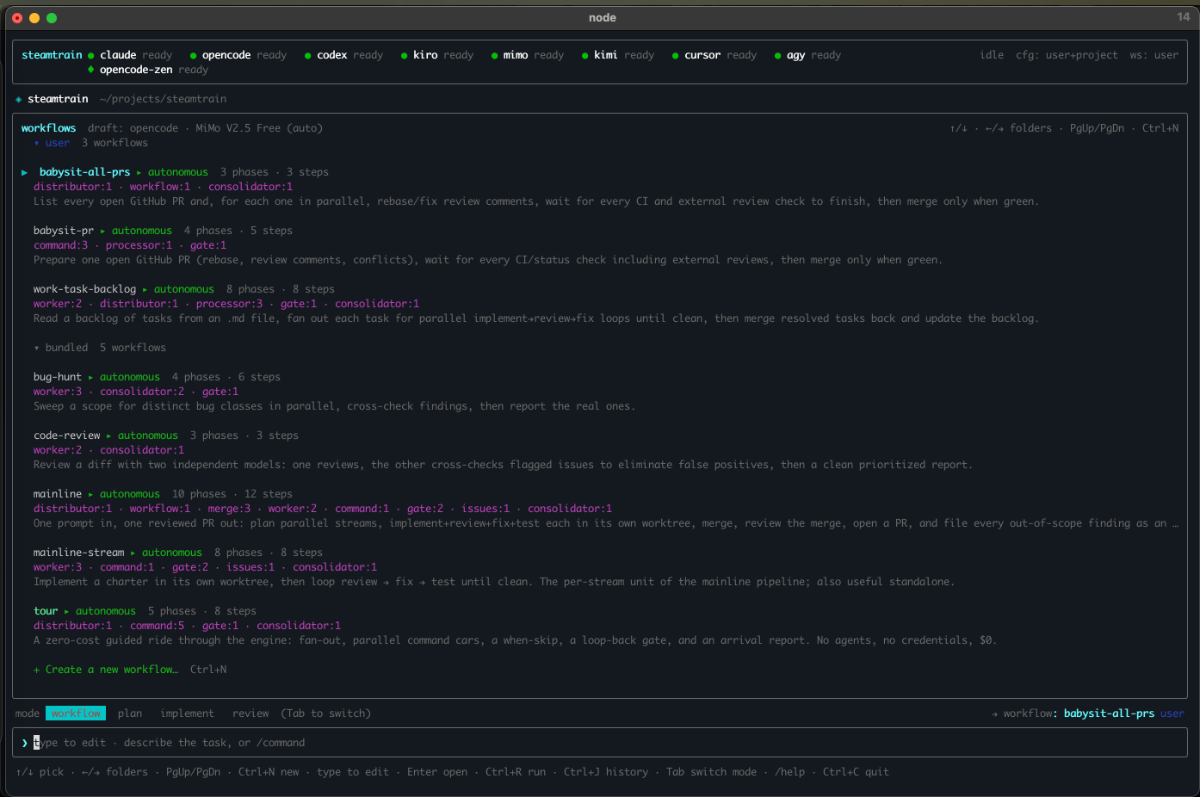Select the mainline-stream workflow
Image resolution: width=1200 pixels, height=797 pixels.
point(79,552)
